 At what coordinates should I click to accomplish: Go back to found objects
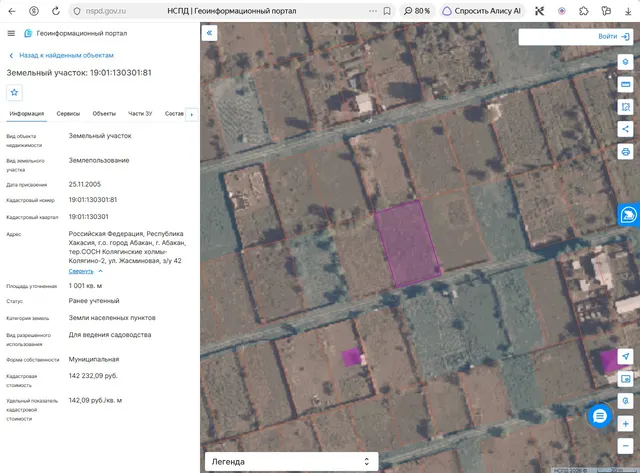click(x=61, y=55)
